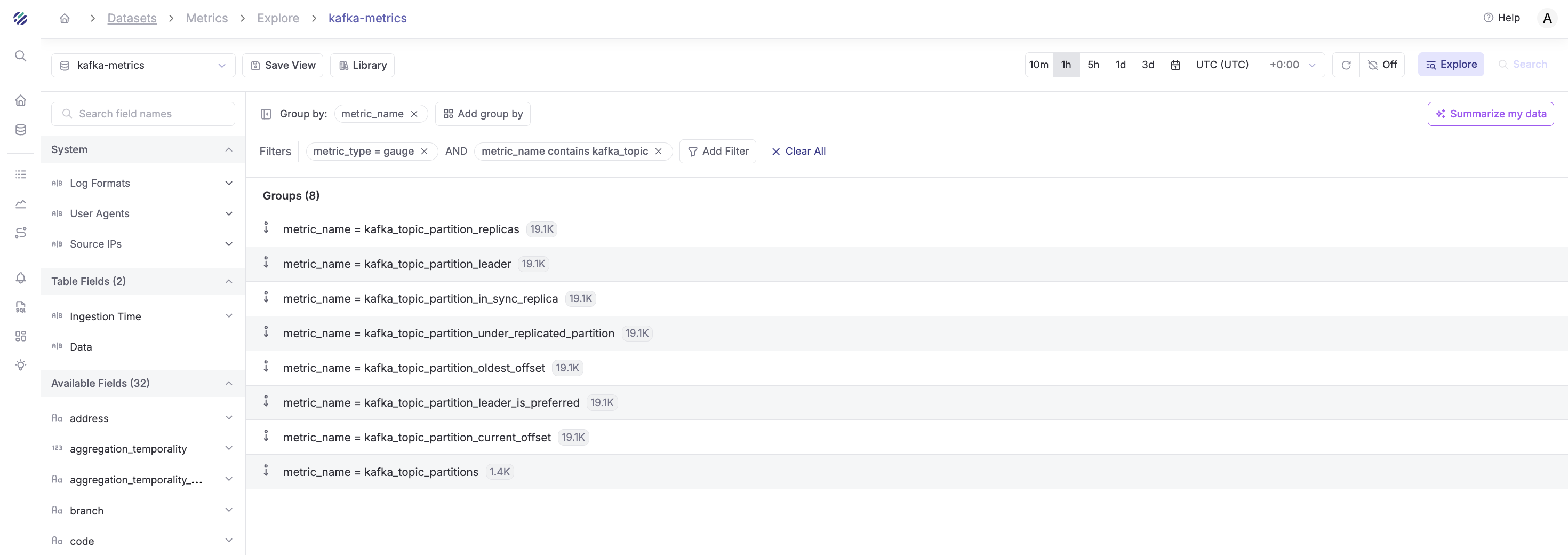1568x555 pixels.
Task: Click the home icon in breadcrumb
Action: tap(65, 18)
